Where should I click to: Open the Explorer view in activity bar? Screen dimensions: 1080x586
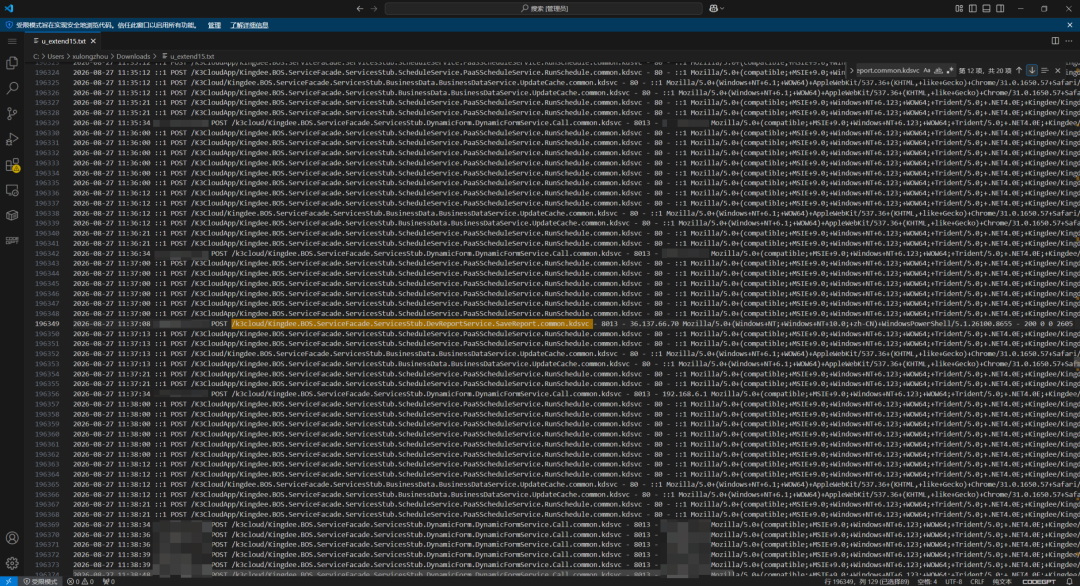click(12, 63)
